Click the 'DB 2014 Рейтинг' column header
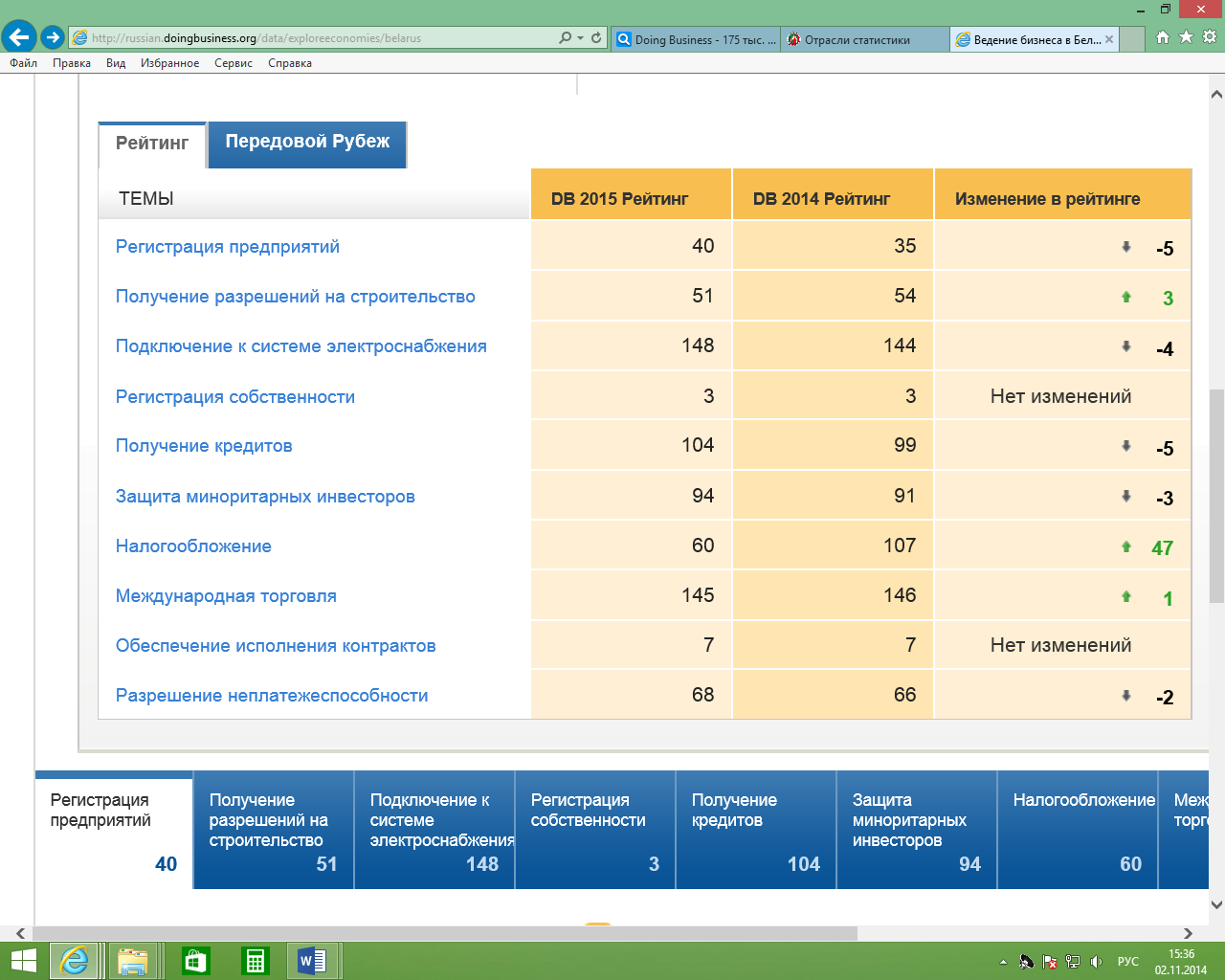Viewport: 1225px width, 980px height. (x=833, y=194)
